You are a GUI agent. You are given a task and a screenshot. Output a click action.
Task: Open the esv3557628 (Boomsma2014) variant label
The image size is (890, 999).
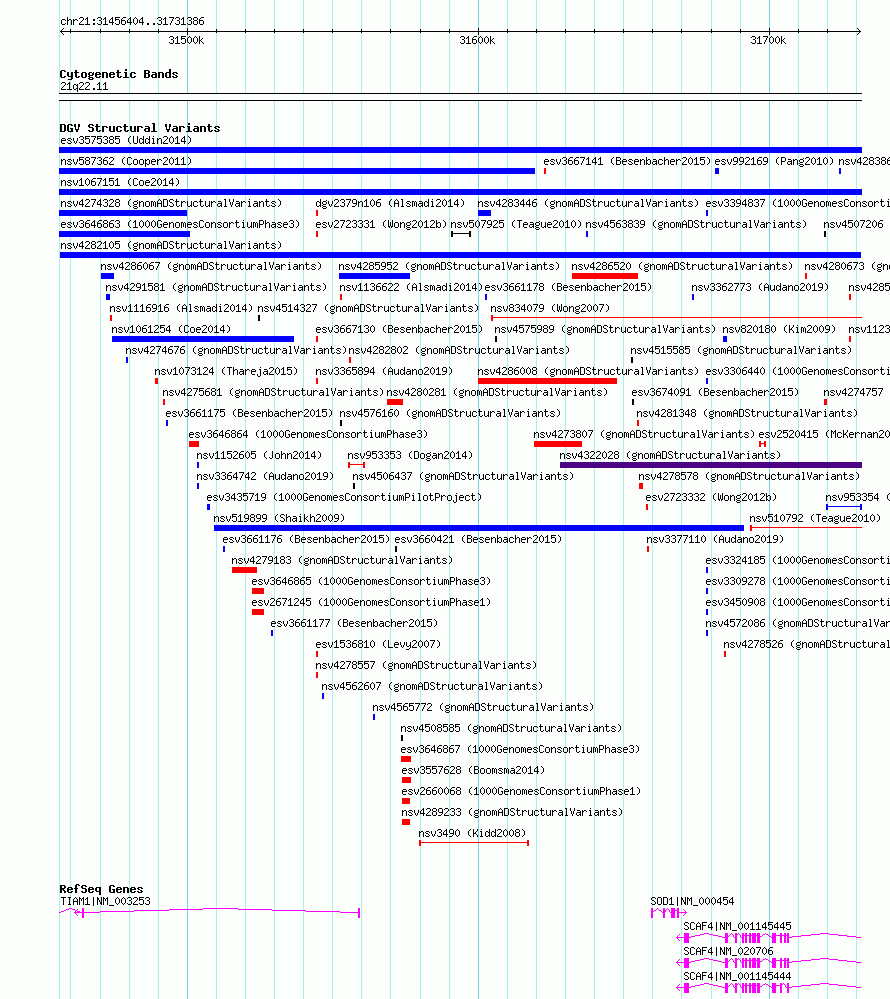pos(473,770)
